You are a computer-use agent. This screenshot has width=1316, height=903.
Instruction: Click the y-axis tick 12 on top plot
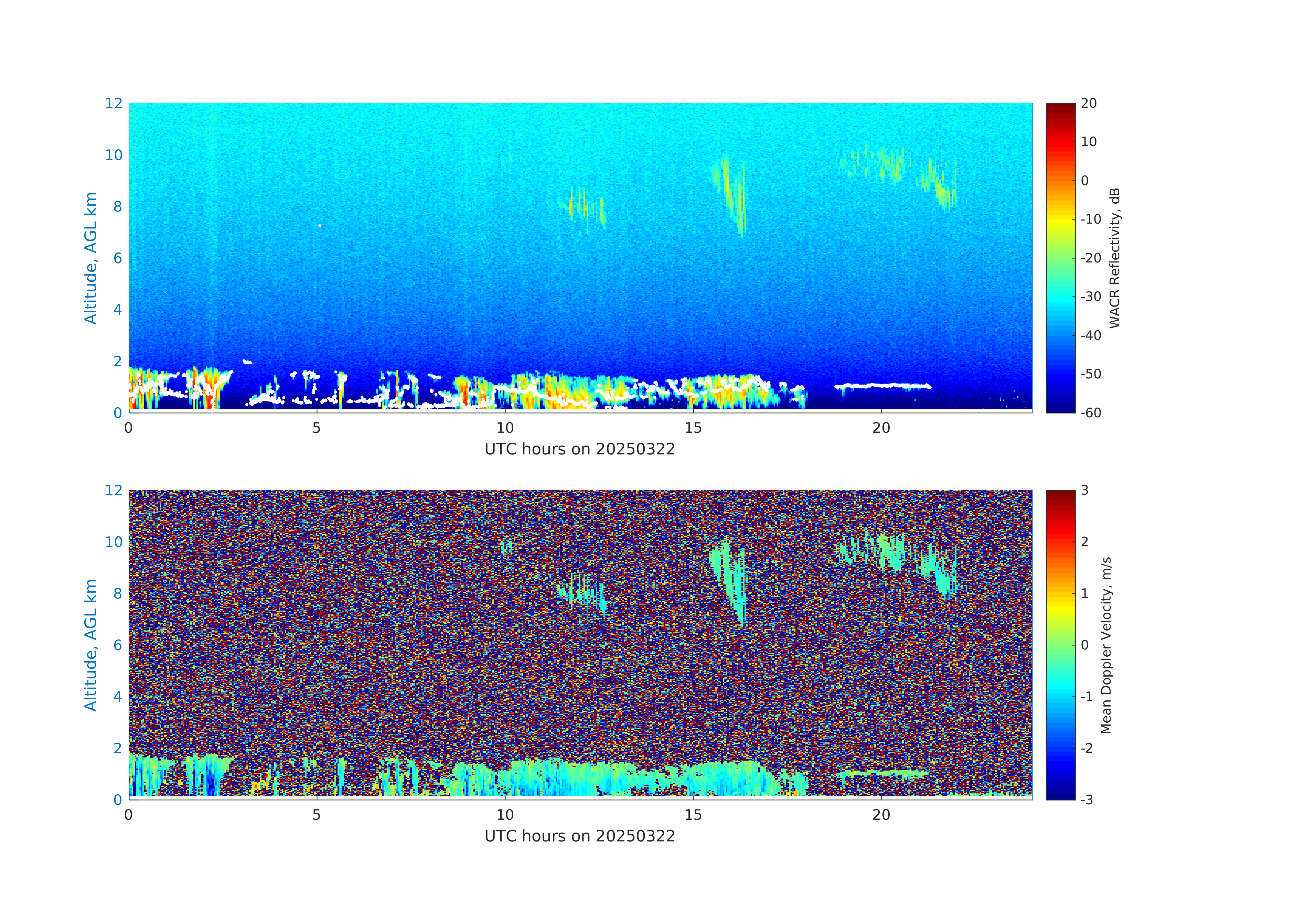[113, 104]
